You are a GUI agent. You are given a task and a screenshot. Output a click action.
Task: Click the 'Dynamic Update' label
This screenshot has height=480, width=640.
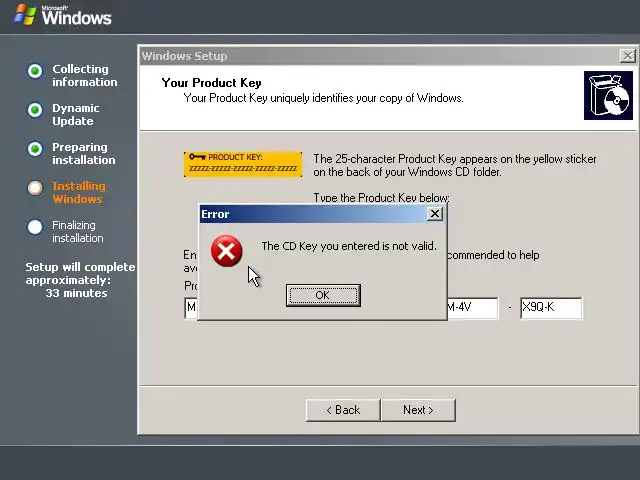click(x=76, y=115)
